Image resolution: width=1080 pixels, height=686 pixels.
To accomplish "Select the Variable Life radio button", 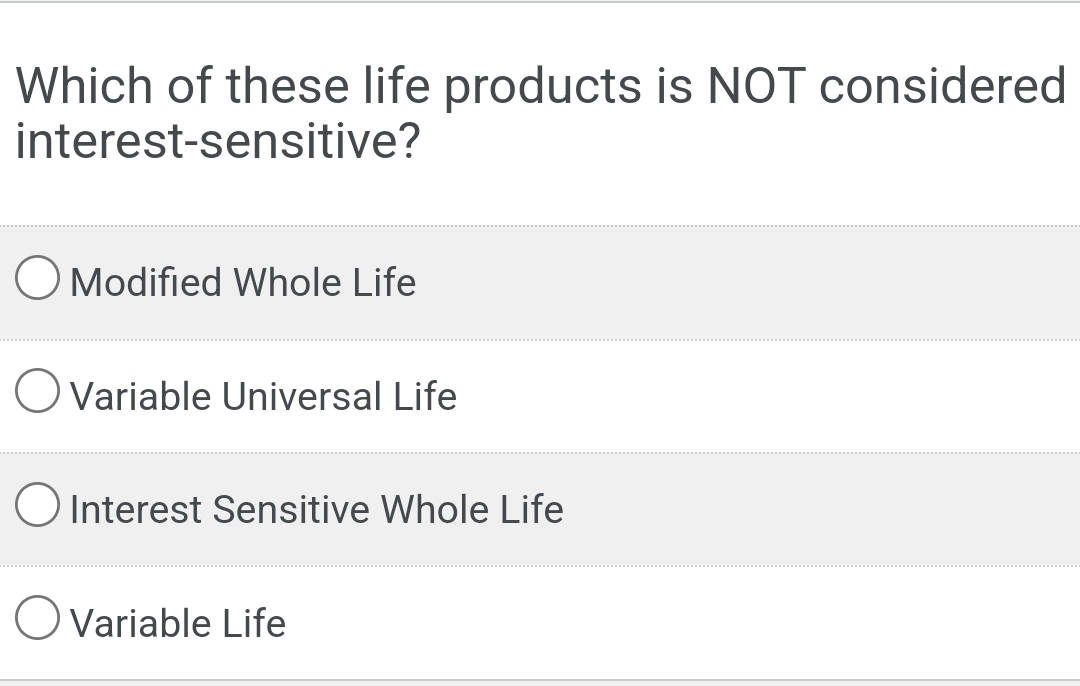I will [x=36, y=617].
